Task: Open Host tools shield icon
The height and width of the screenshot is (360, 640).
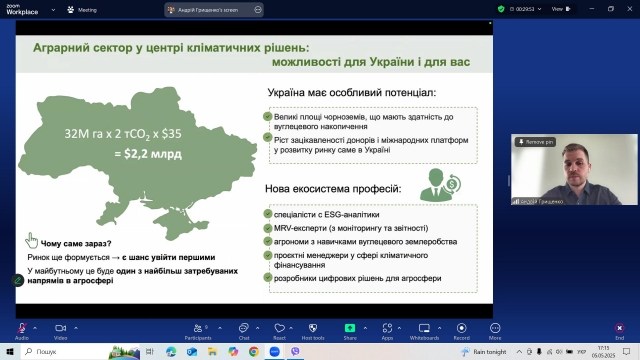Action: pos(313,331)
